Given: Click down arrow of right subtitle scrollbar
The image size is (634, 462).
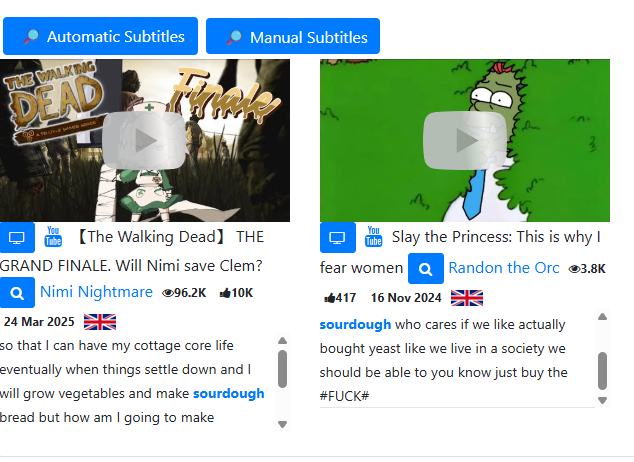Looking at the screenshot, I should [x=602, y=400].
